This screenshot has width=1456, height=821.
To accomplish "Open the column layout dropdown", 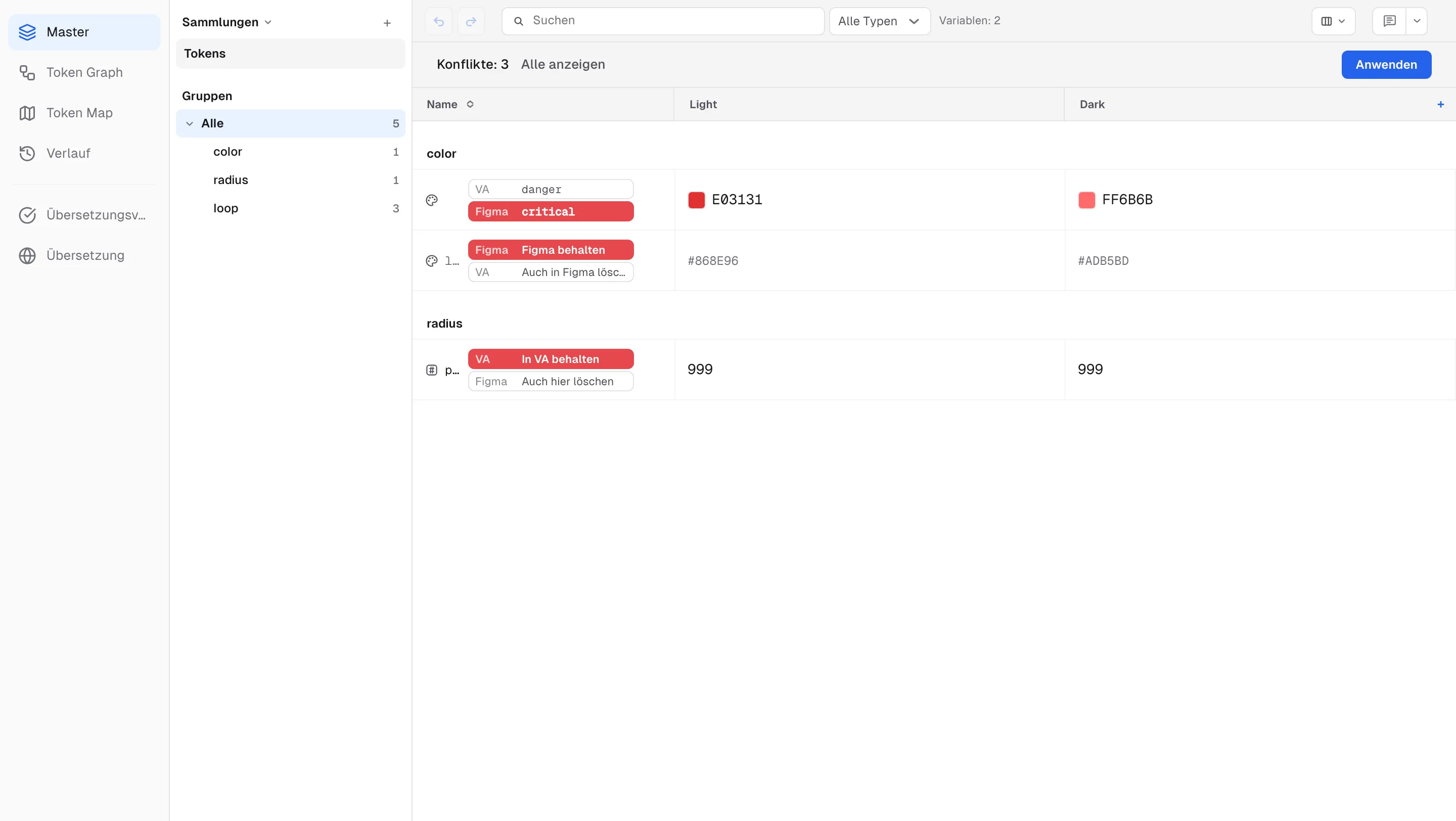I will 1333,21.
